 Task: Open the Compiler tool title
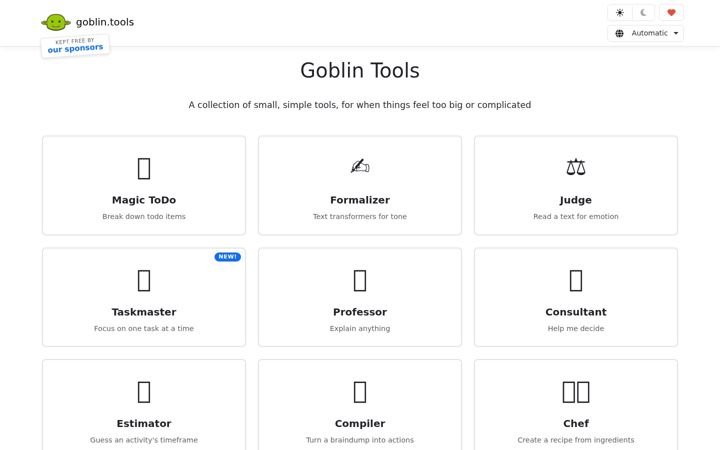click(360, 424)
